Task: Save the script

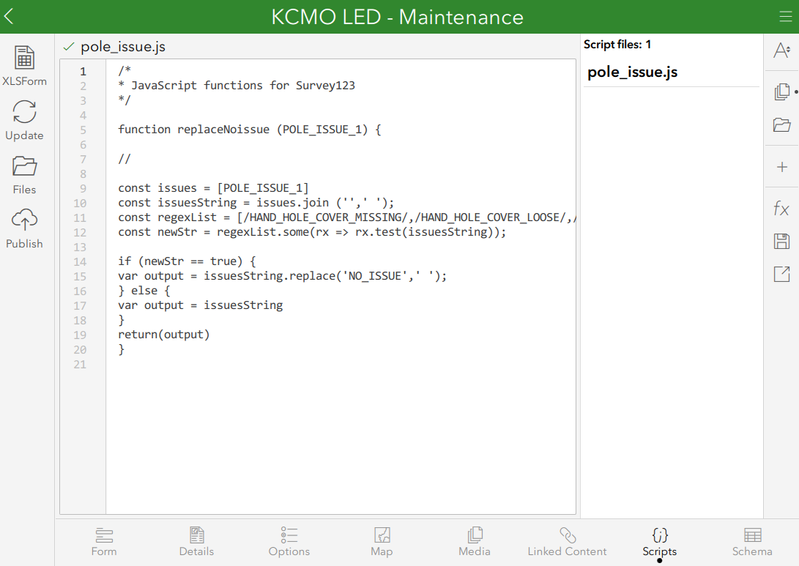Action: point(782,241)
